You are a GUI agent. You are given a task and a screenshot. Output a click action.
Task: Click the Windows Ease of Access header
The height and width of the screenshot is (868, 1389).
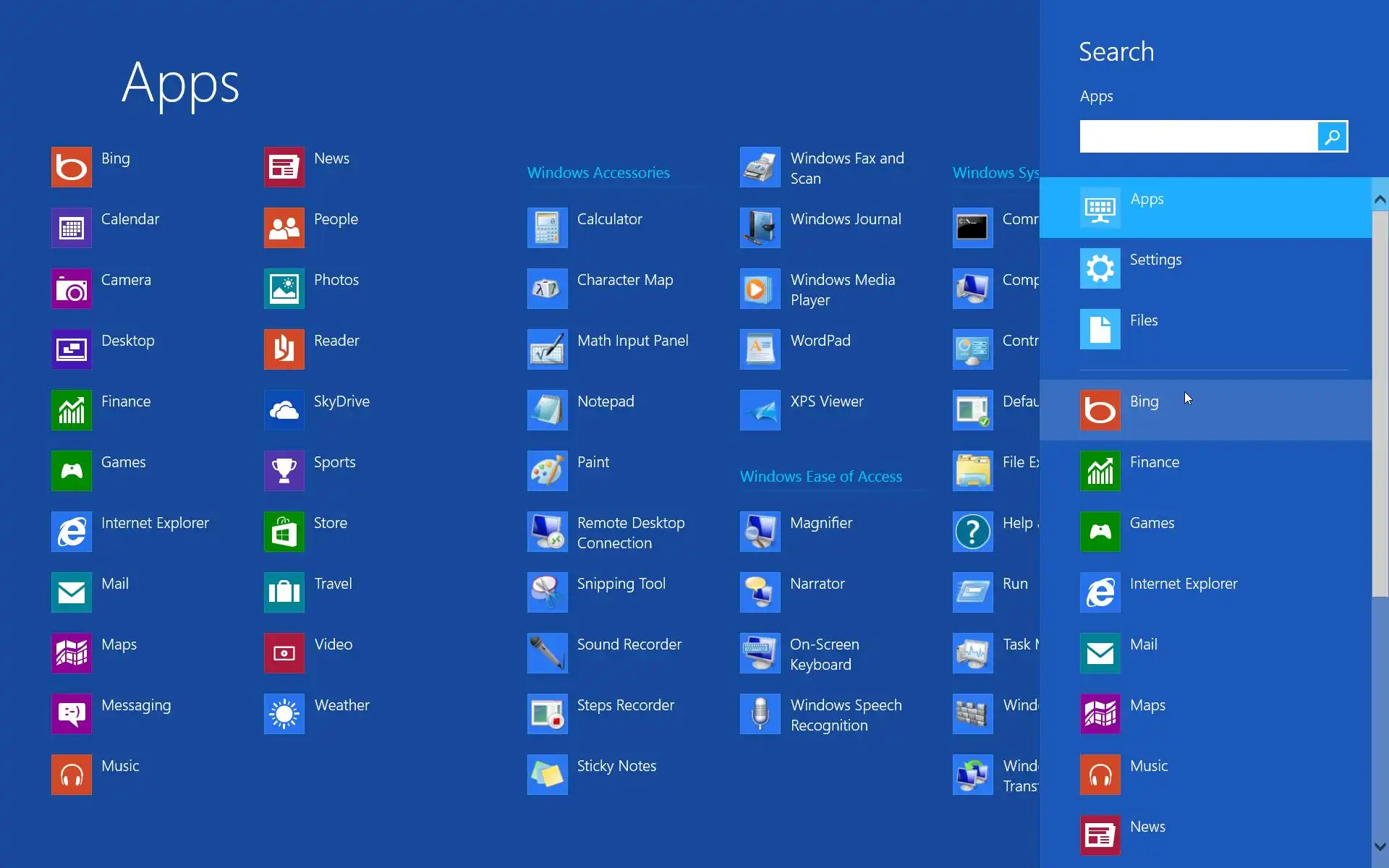(820, 477)
